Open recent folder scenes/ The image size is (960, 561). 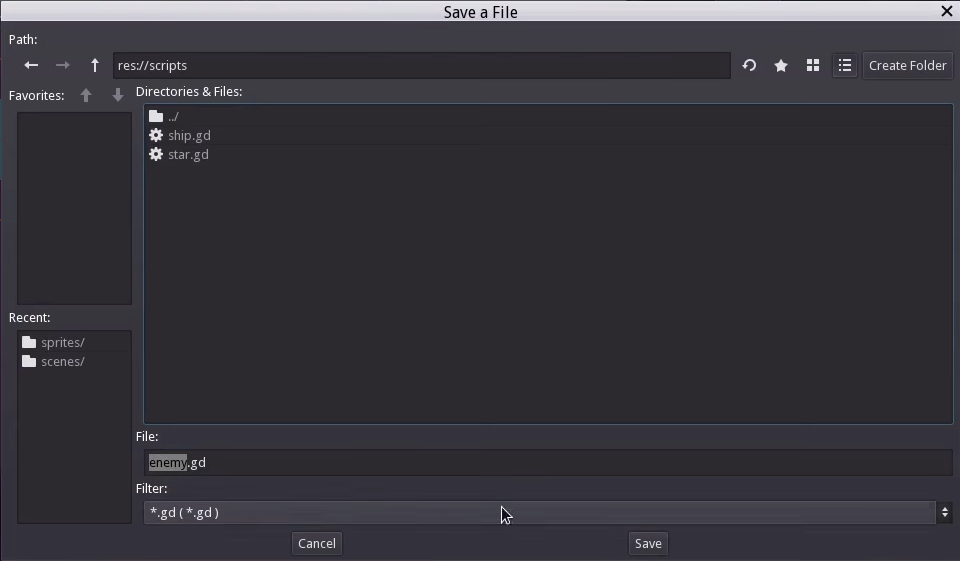click(x=75, y=361)
